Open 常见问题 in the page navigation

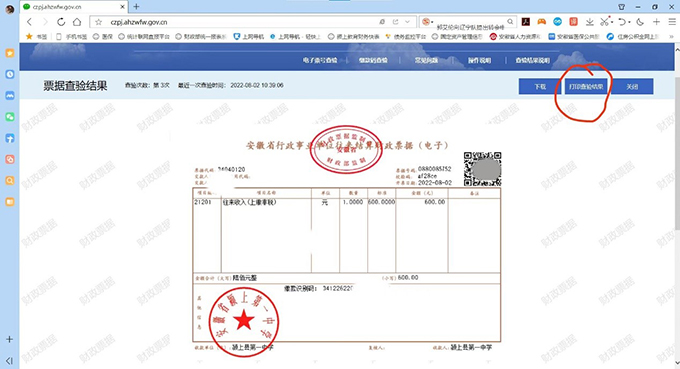[x=426, y=60]
